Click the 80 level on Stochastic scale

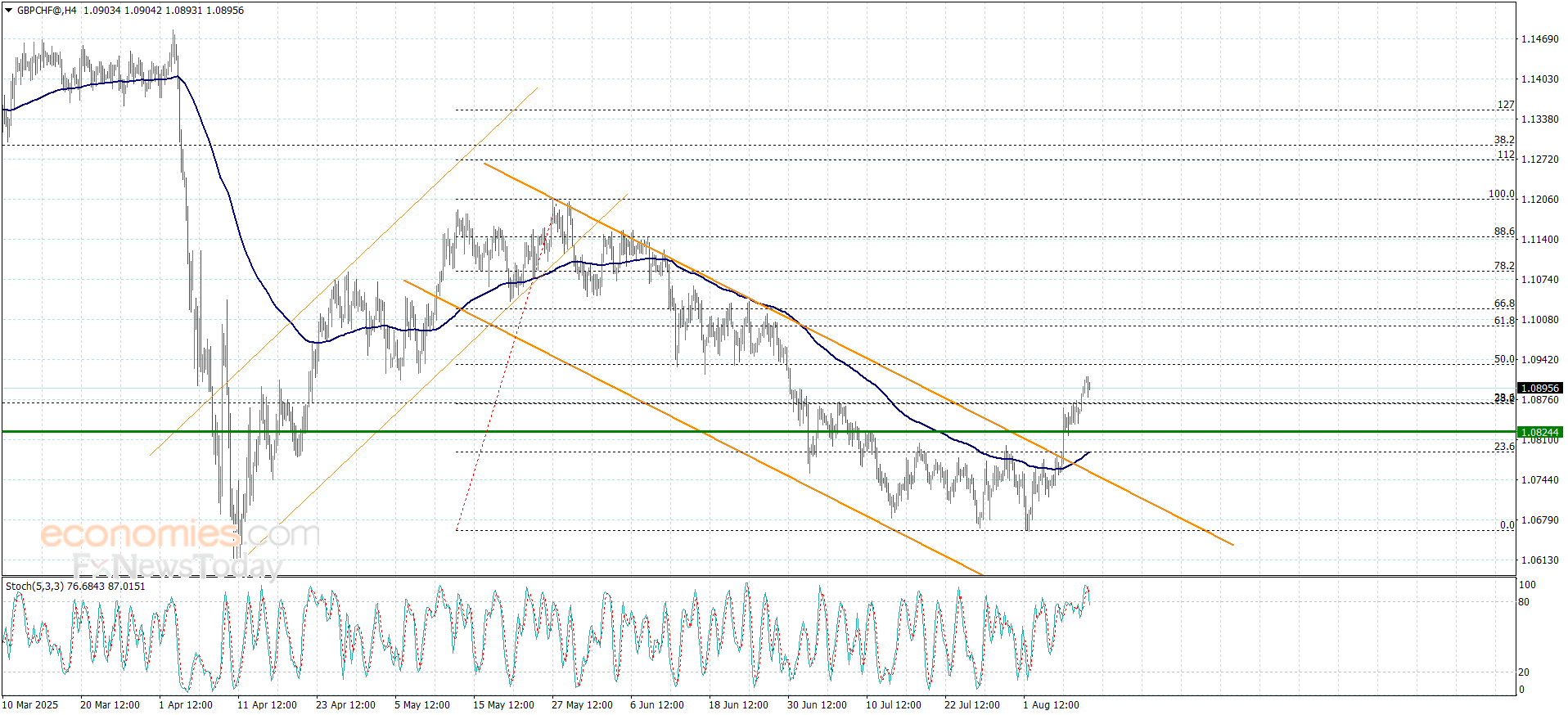click(1524, 602)
